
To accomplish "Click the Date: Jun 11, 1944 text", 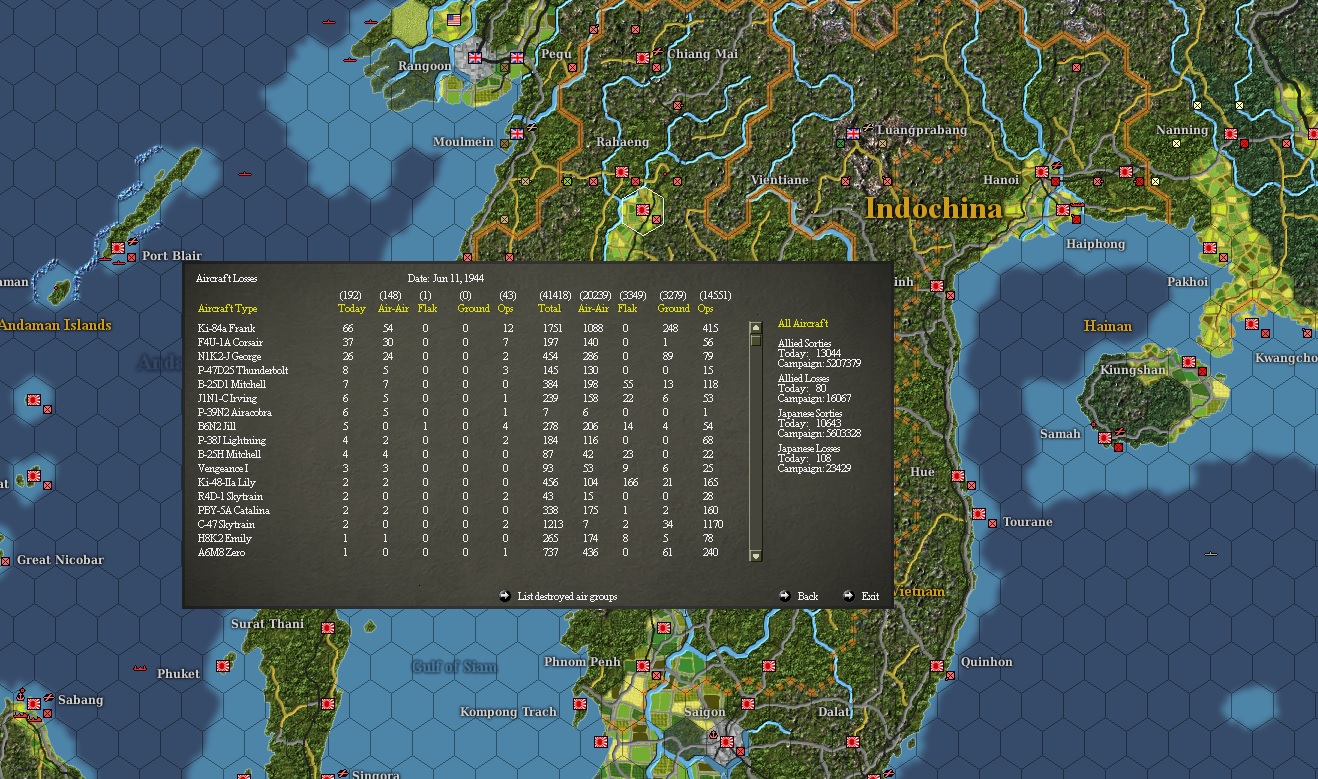I will pyautogui.click(x=446, y=278).
